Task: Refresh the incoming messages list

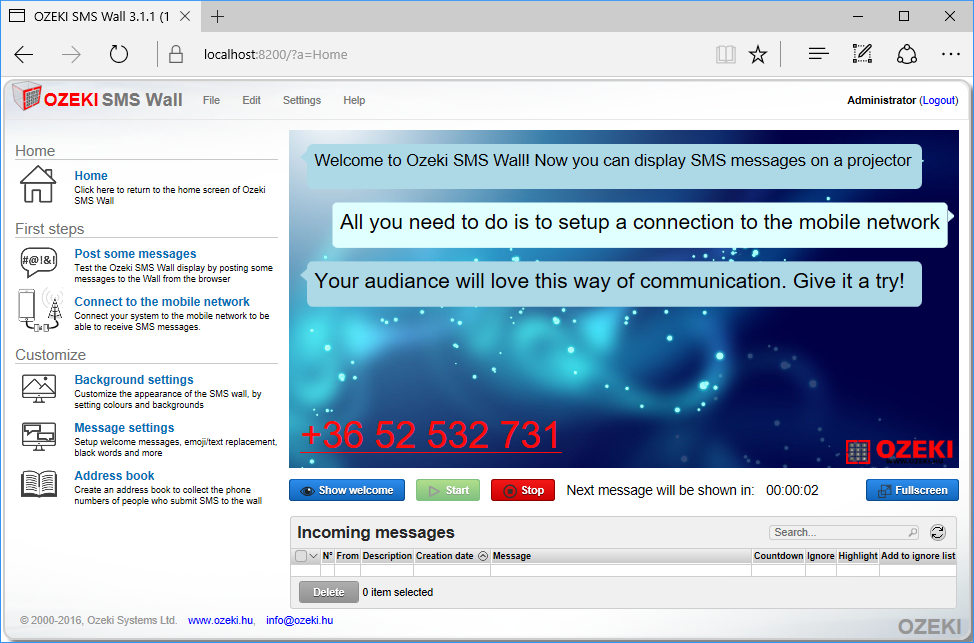Action: tap(937, 532)
